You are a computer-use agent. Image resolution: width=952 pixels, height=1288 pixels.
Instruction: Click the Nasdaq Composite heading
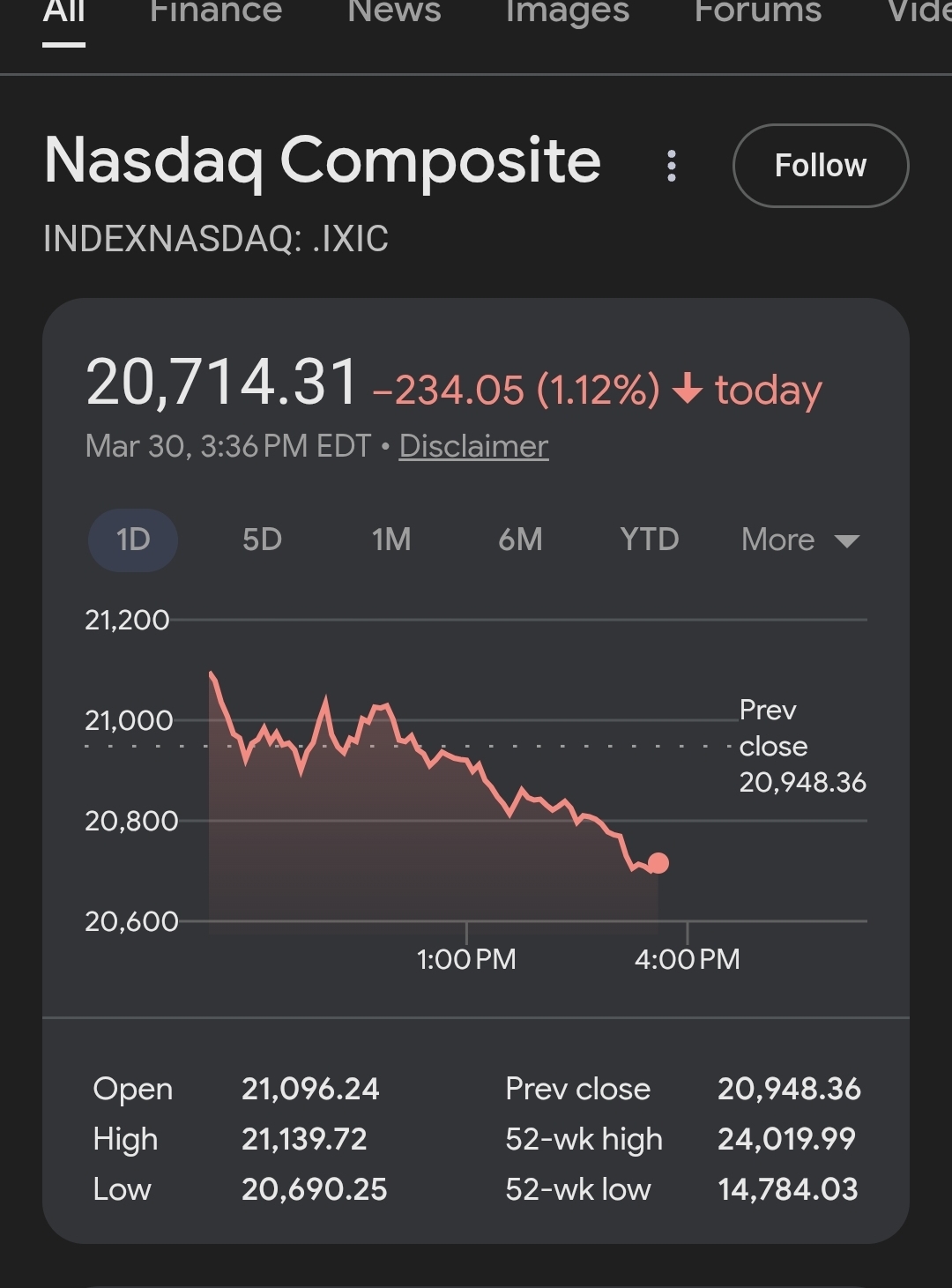(x=323, y=161)
